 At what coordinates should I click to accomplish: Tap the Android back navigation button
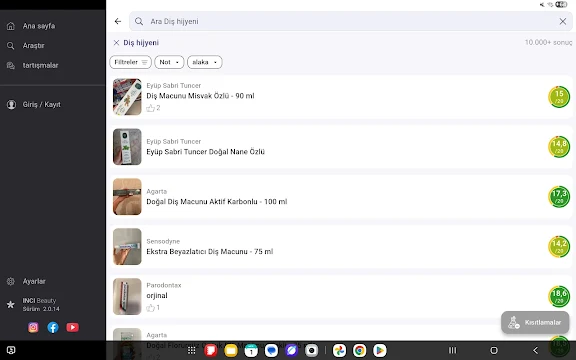(x=536, y=350)
